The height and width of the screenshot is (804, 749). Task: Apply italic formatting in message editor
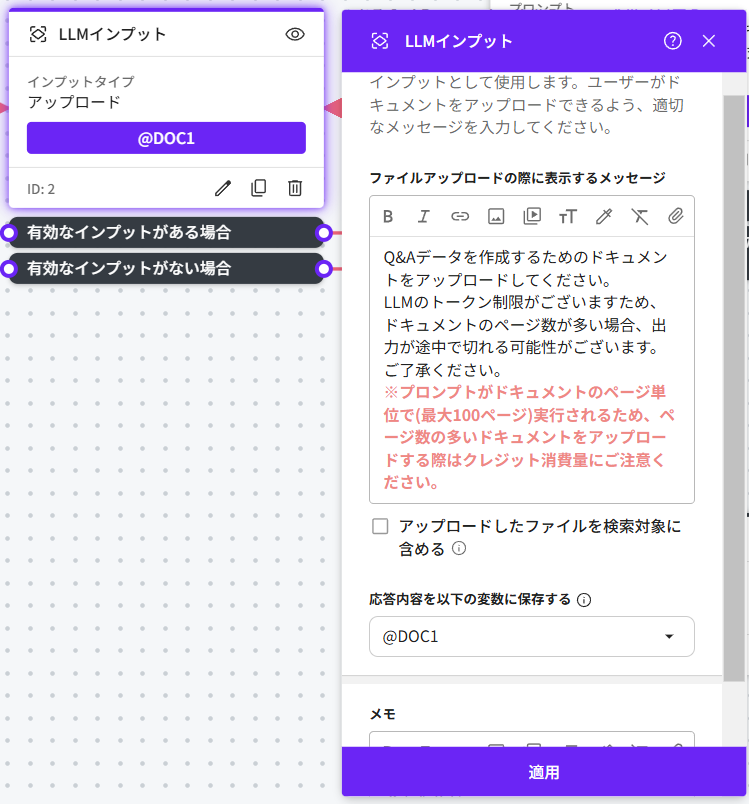(x=423, y=216)
